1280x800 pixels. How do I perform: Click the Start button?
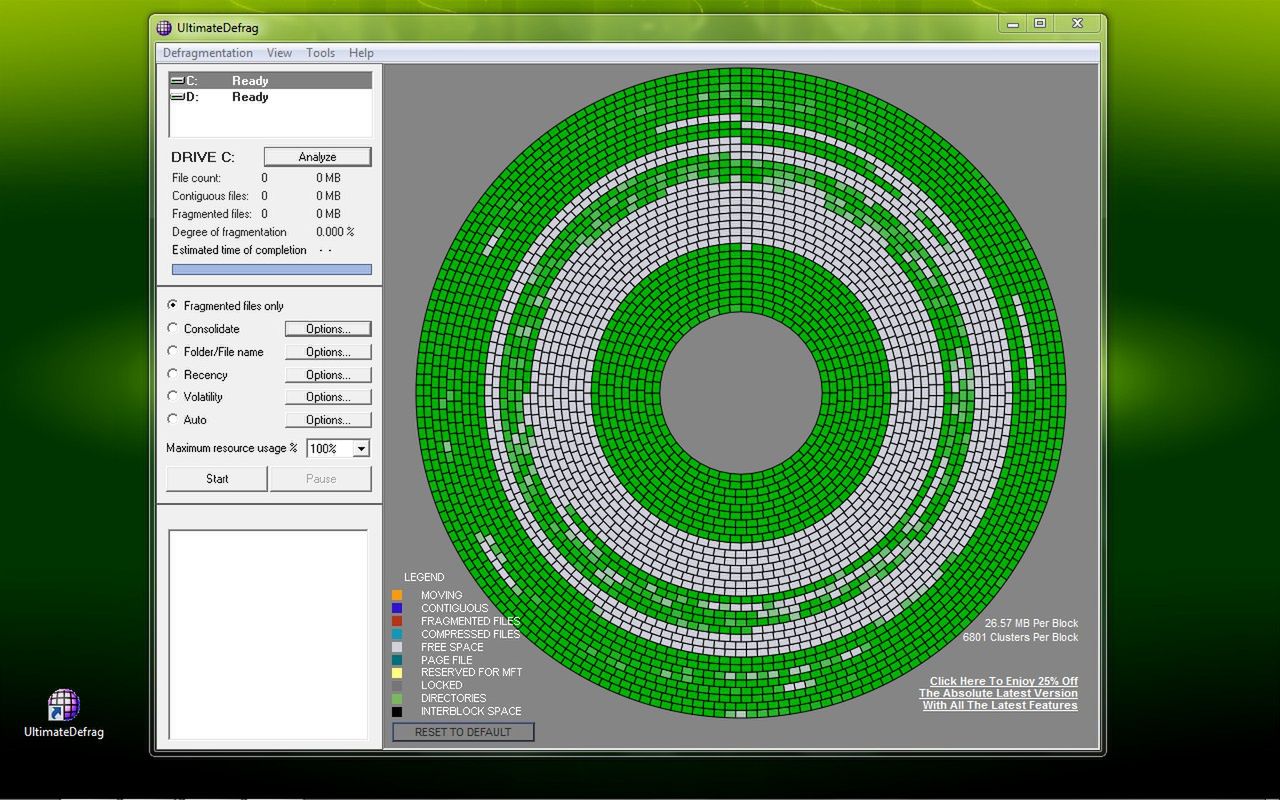tap(217, 479)
